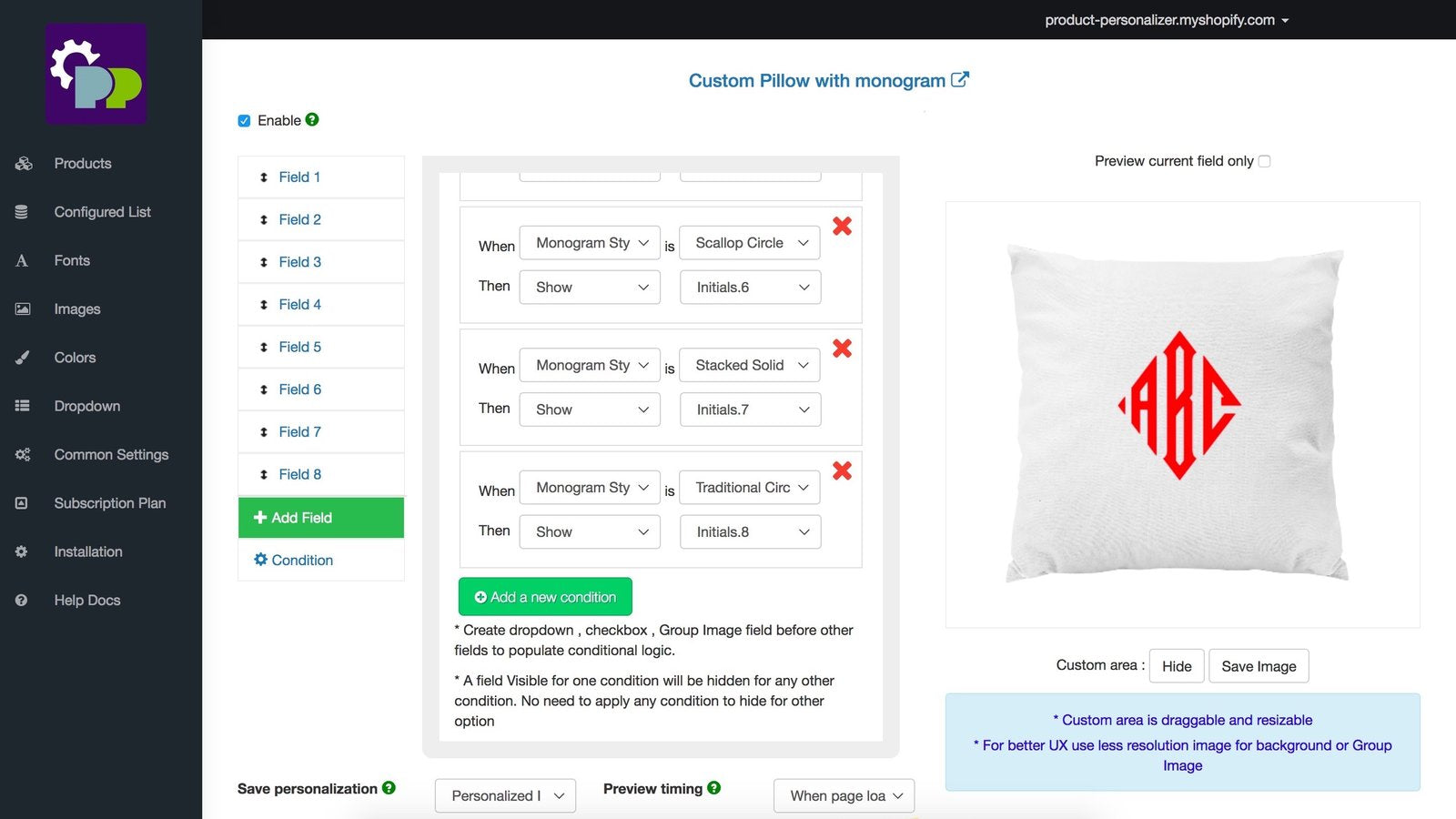The height and width of the screenshot is (819, 1456).
Task: Remove the Stacked Solid condition
Action: coord(843,349)
